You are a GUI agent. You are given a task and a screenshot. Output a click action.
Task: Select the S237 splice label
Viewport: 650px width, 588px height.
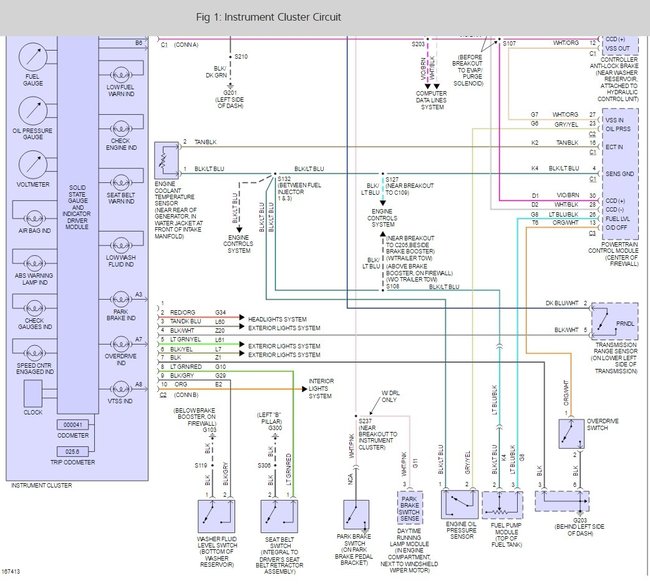(365, 421)
